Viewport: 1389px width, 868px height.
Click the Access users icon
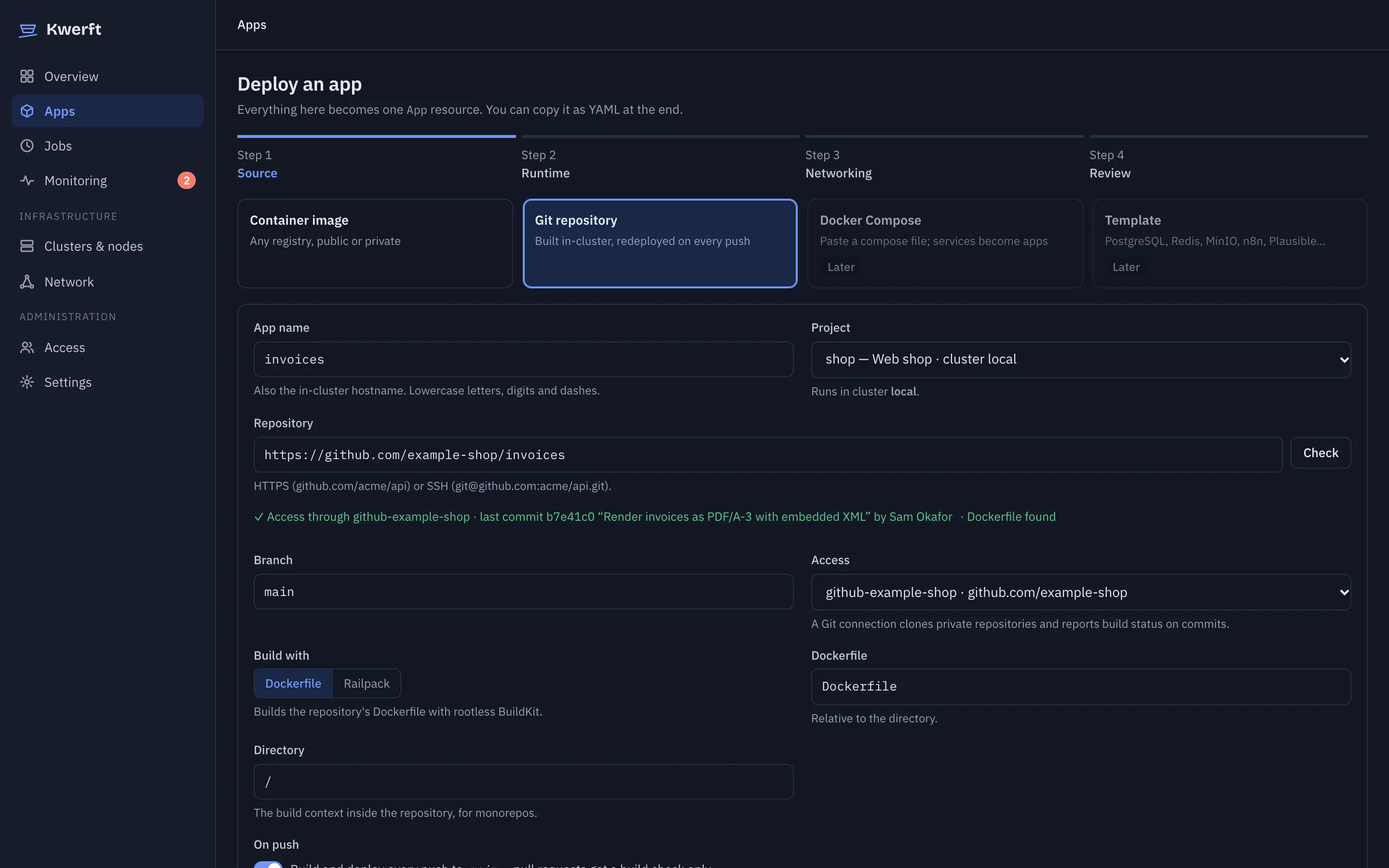[x=27, y=347]
